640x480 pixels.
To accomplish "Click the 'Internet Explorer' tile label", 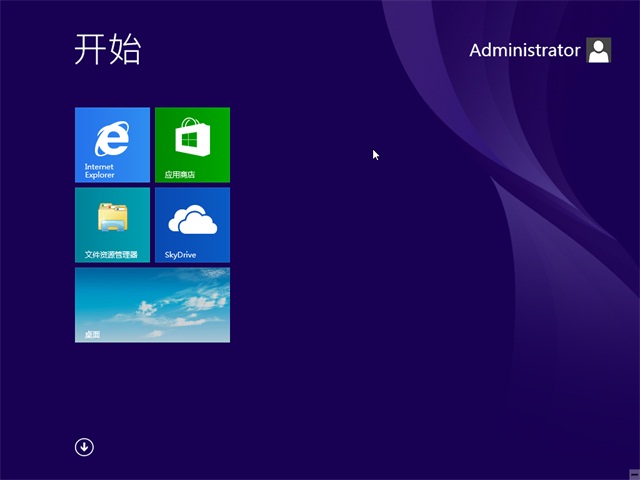I will click(x=100, y=171).
